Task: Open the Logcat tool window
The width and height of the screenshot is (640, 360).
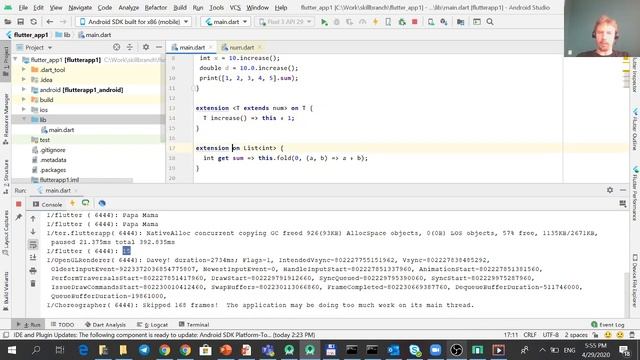Action: [153, 324]
